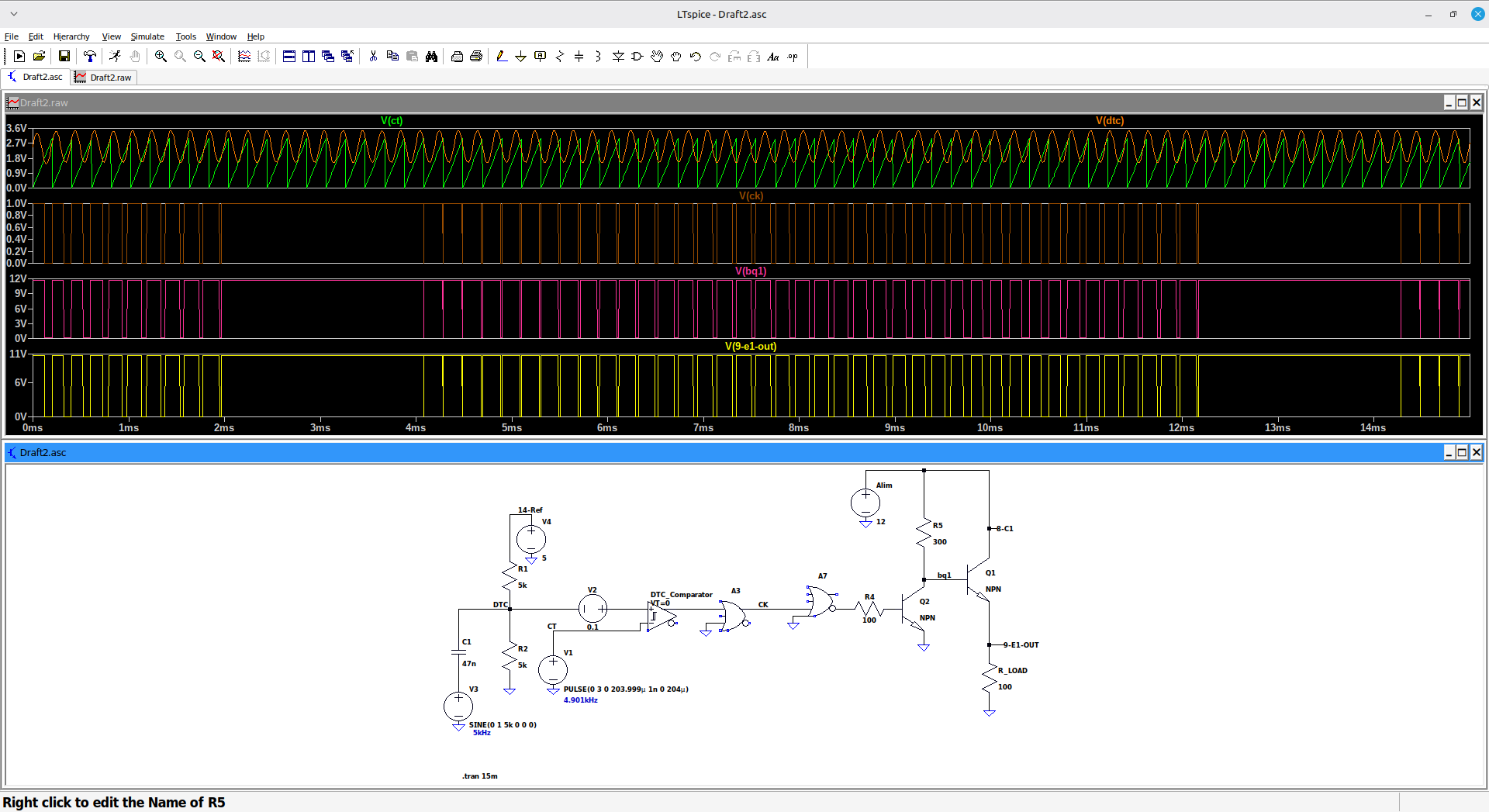Click the V(9-e1-out) trace label
Viewport: 1489px width, 812px height.
(751, 346)
